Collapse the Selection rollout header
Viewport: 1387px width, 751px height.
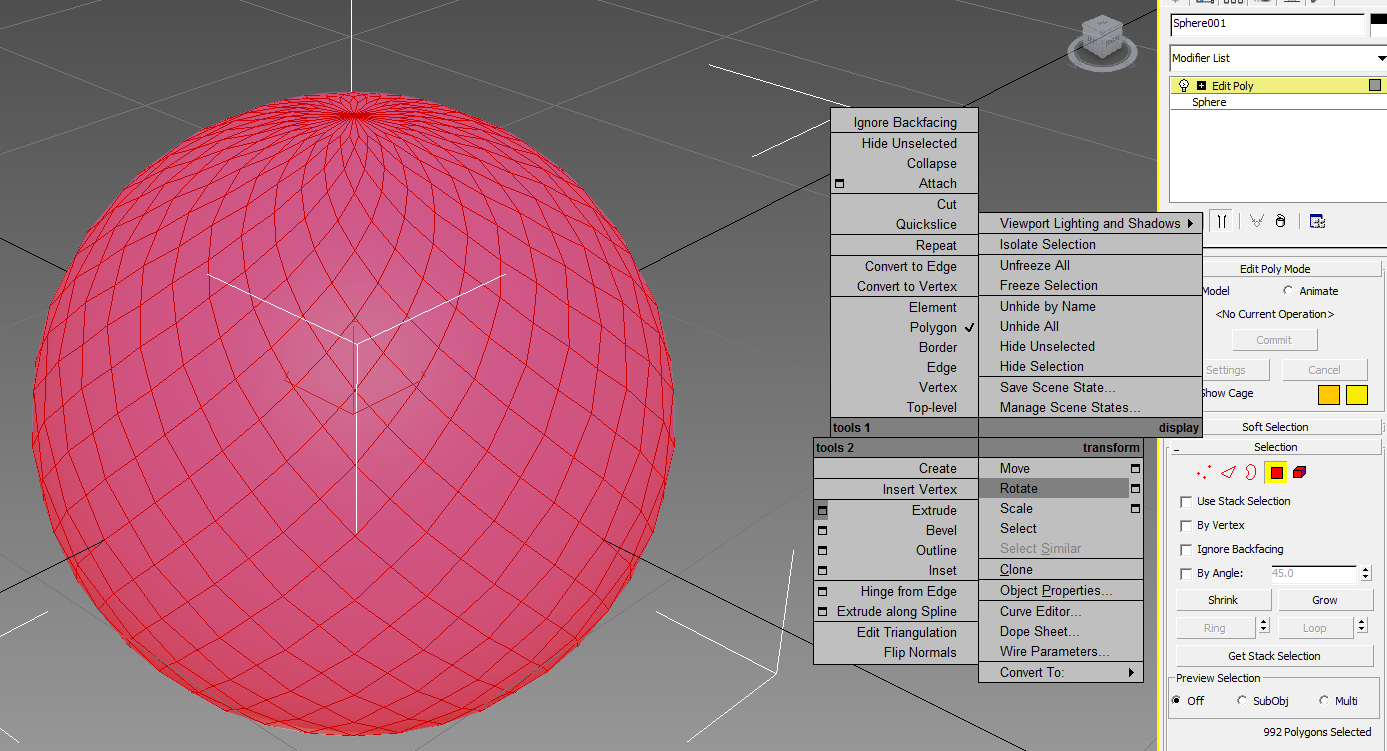click(1275, 447)
